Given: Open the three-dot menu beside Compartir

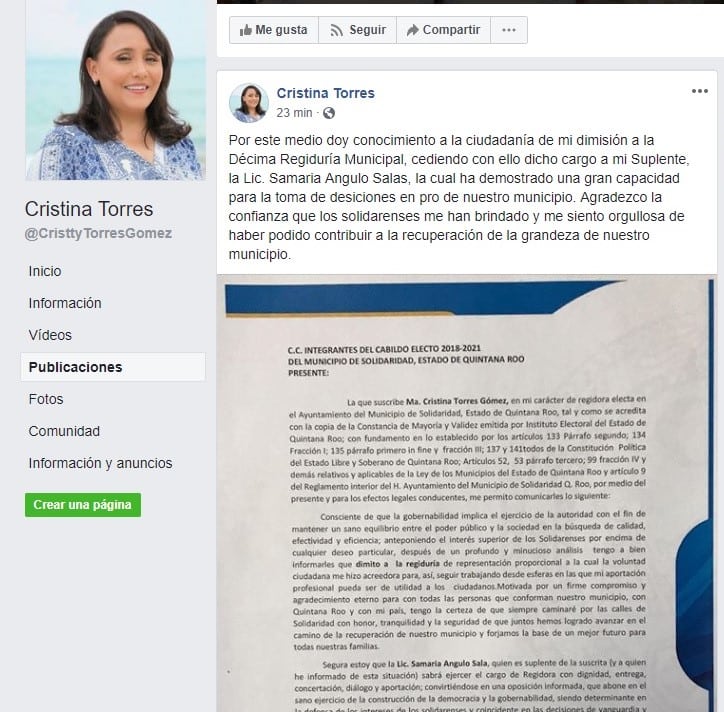Looking at the screenshot, I should pyautogui.click(x=509, y=30).
